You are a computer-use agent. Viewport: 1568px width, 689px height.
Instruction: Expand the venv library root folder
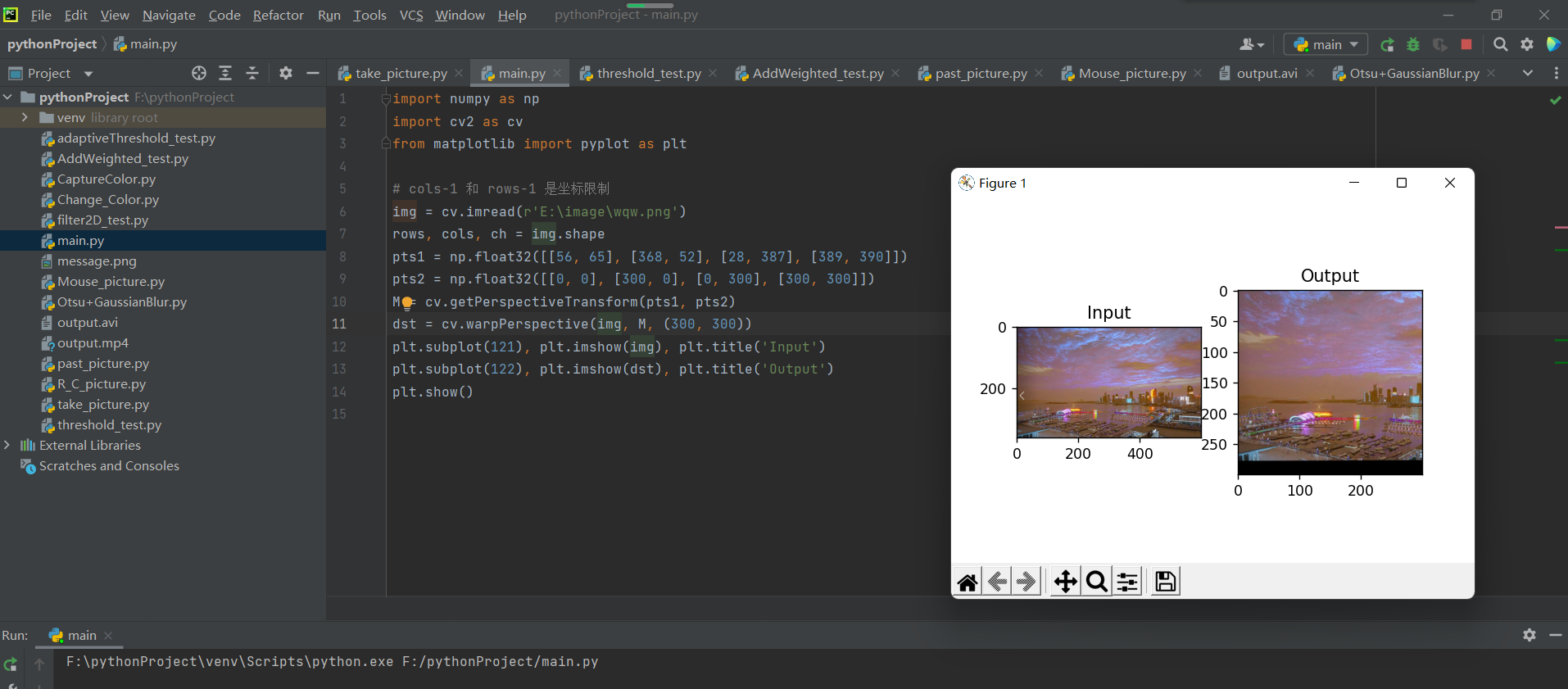click(25, 118)
